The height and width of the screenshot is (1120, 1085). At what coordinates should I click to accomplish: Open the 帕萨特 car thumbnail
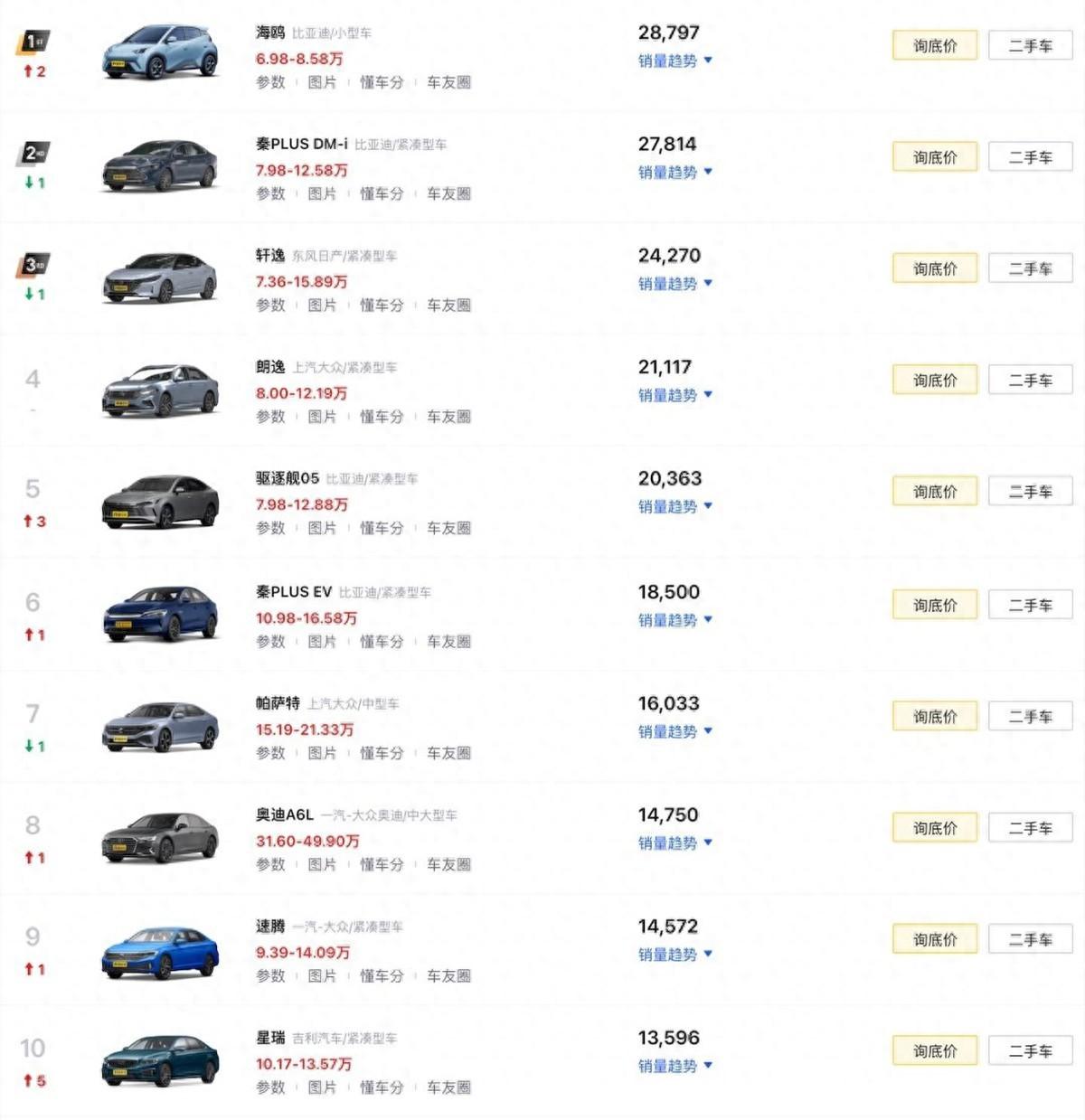point(160,727)
